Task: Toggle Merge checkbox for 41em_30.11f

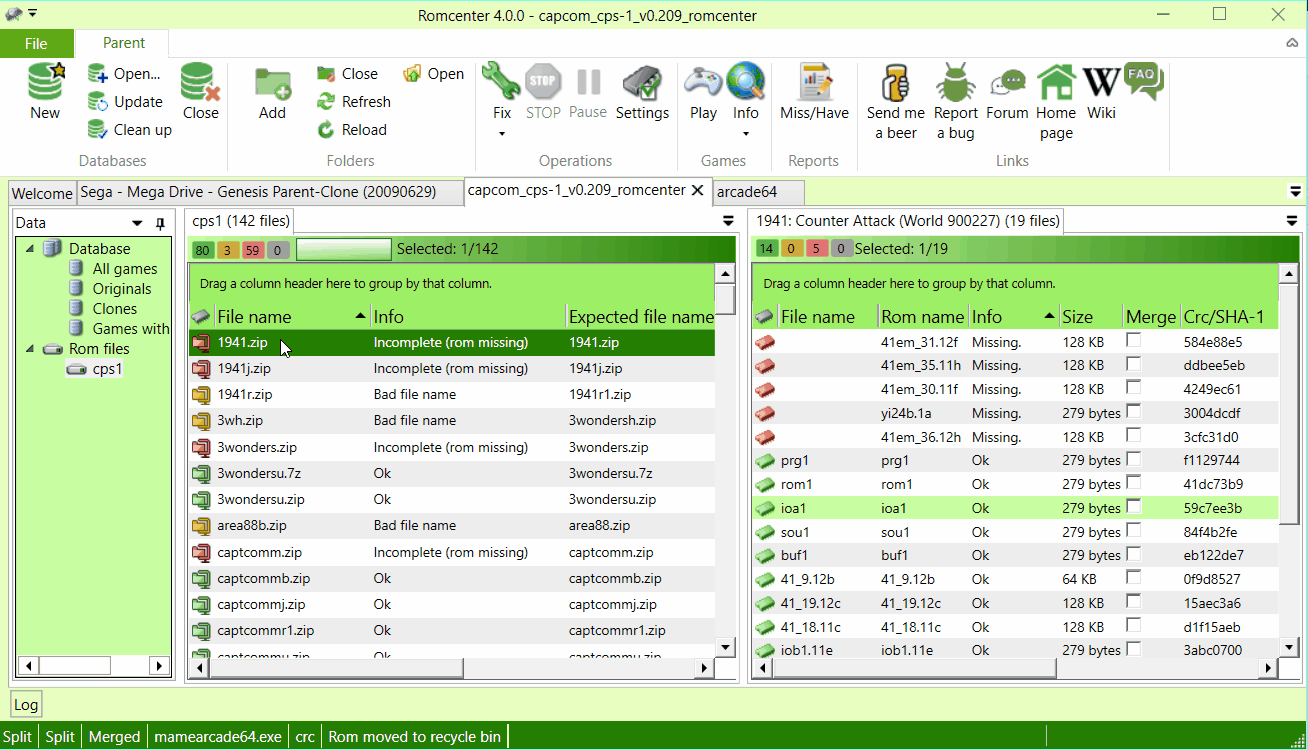Action: (1133, 388)
